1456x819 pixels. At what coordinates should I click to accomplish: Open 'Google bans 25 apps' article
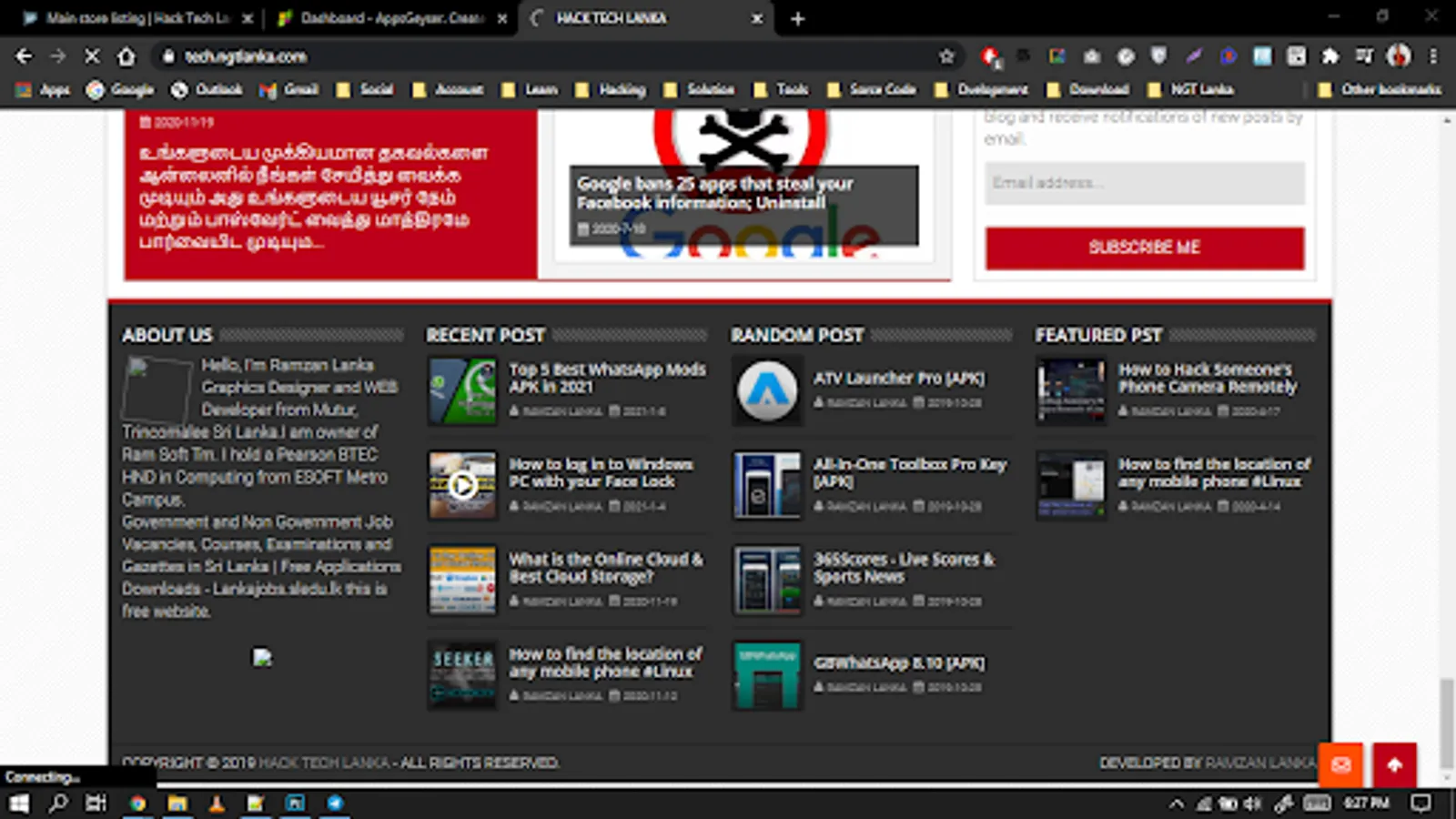pyautogui.click(x=715, y=193)
